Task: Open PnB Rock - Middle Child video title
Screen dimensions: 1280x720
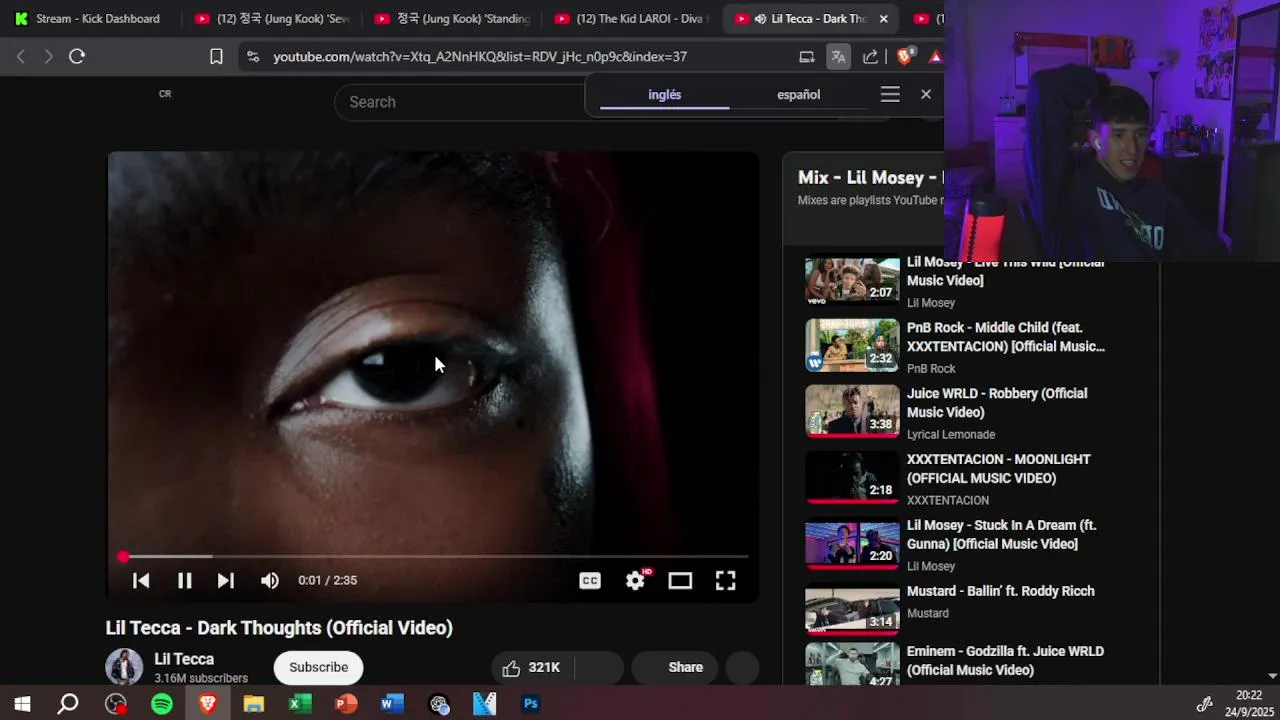Action: click(1006, 337)
